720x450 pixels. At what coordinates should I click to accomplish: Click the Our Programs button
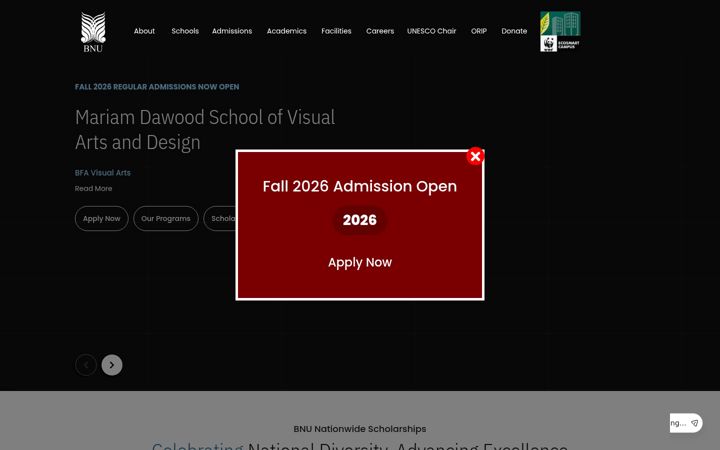point(166,219)
